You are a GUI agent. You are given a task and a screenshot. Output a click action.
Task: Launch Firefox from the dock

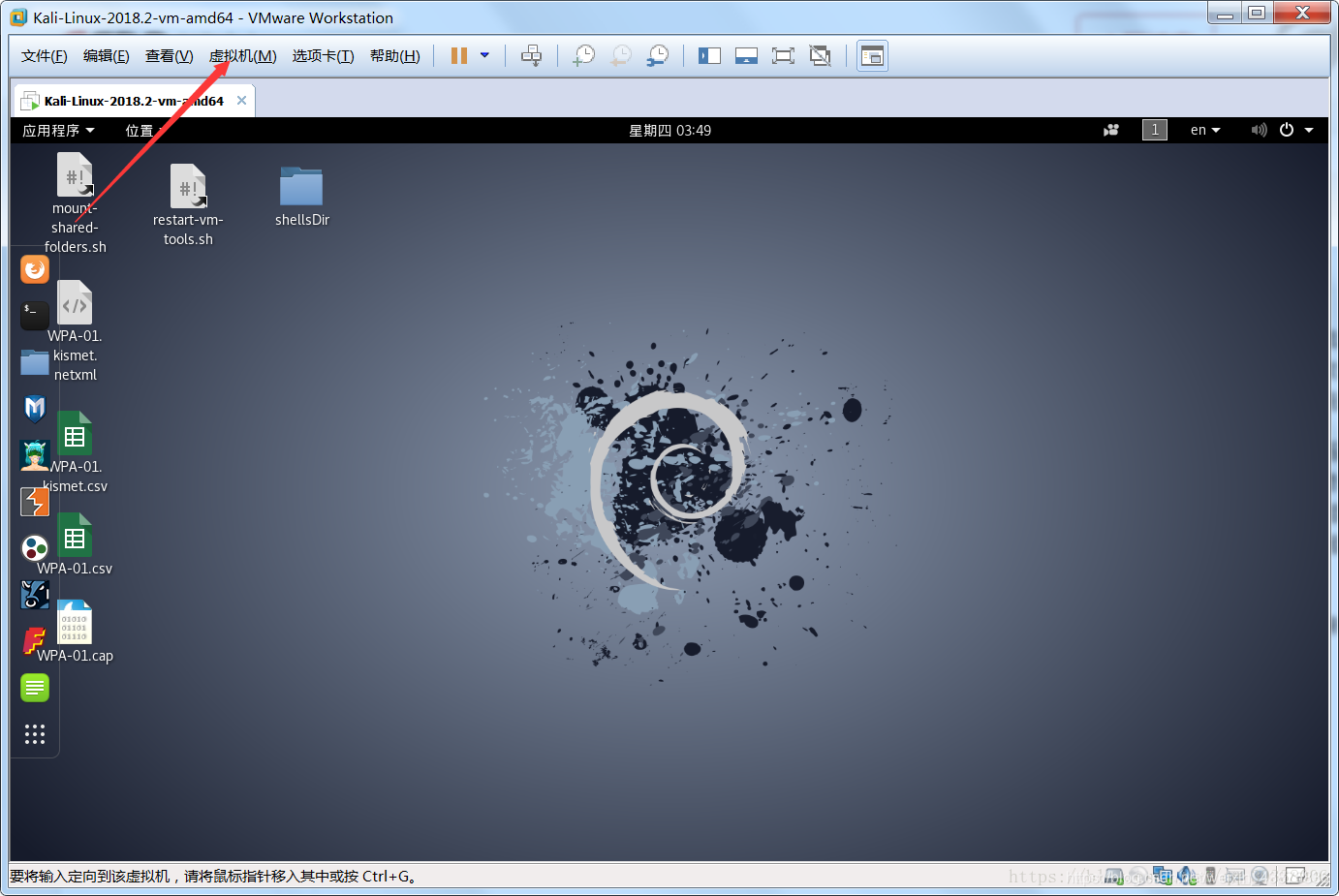35,268
